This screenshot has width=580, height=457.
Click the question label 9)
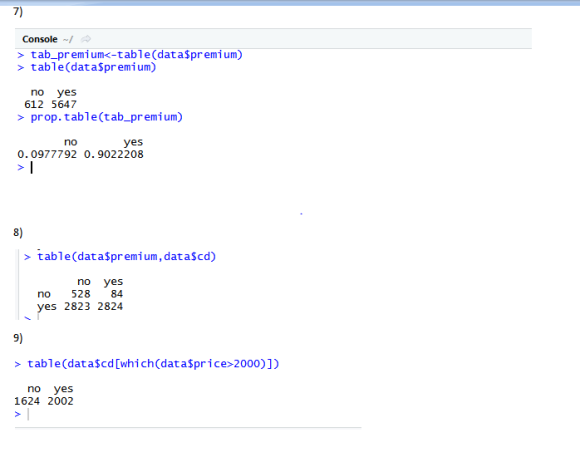pos(18,338)
